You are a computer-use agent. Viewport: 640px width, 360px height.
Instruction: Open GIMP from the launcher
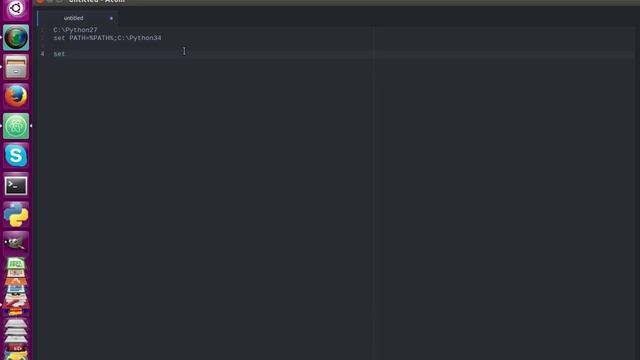[16, 244]
